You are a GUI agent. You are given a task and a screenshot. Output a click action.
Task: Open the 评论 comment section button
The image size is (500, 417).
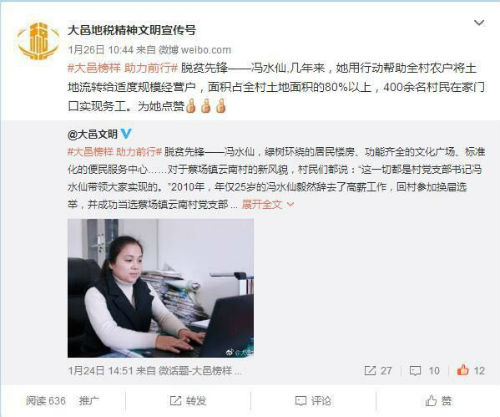[x=313, y=401]
